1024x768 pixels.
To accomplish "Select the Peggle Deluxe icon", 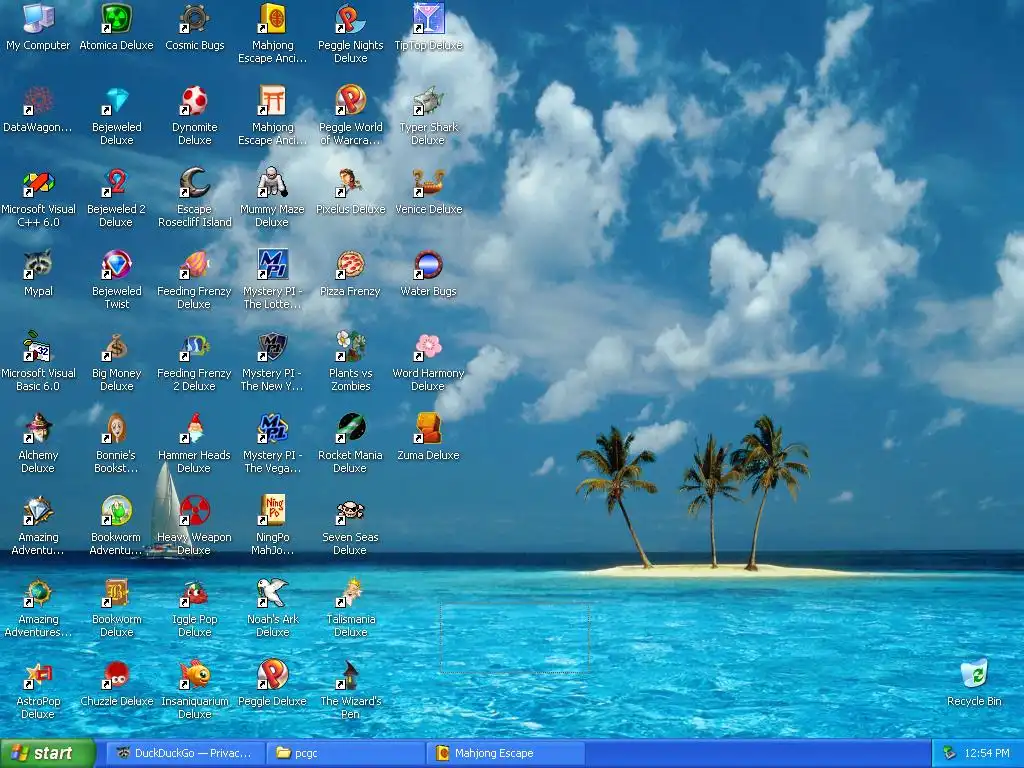I will (x=272, y=675).
